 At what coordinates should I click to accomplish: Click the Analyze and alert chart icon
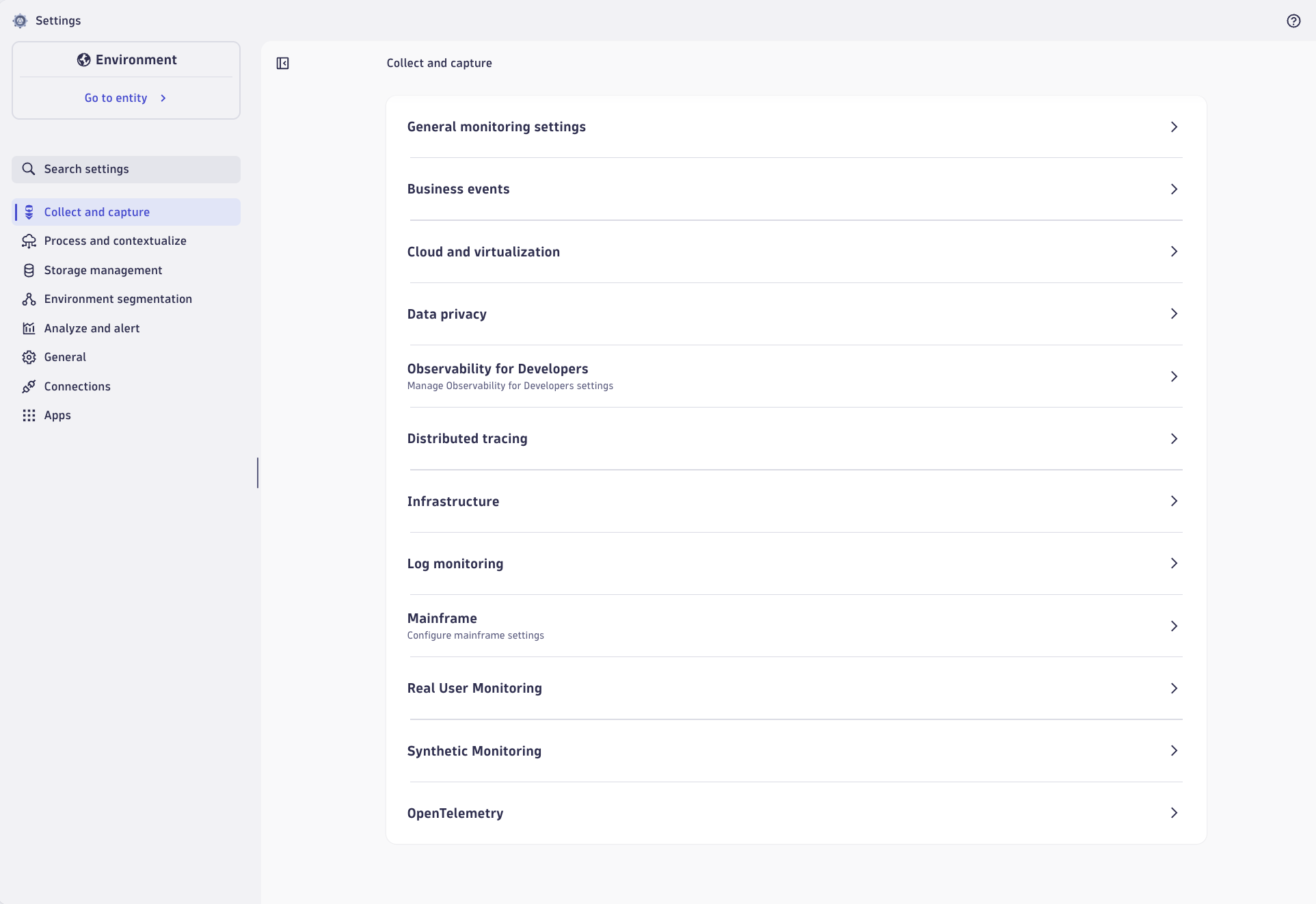(x=29, y=328)
